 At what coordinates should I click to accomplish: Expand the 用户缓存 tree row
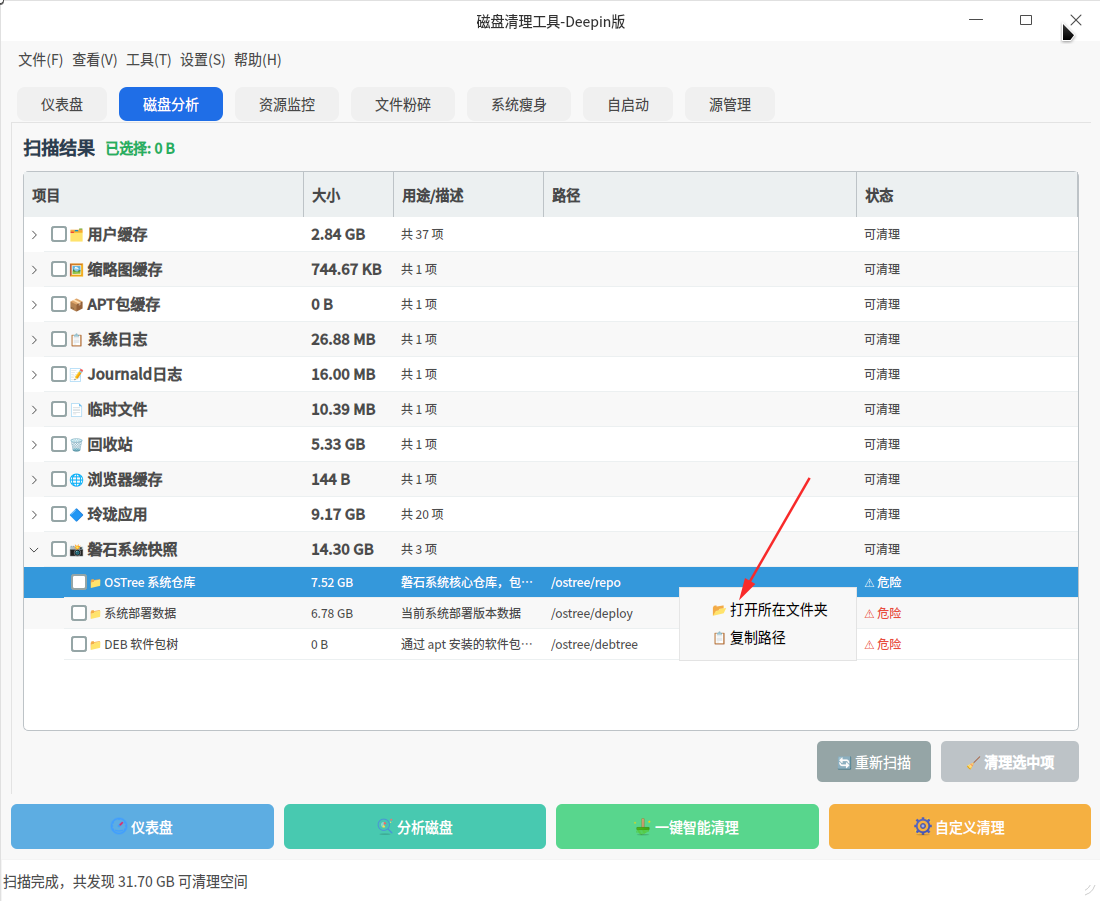34,235
